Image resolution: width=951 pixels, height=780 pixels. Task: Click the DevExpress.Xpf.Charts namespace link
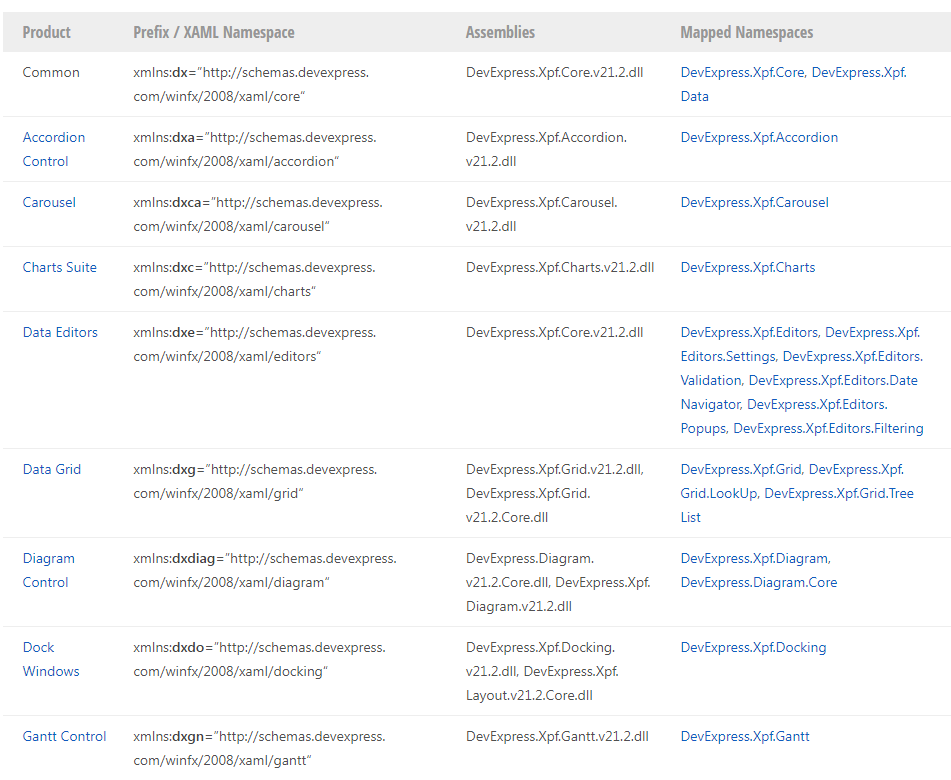747,268
